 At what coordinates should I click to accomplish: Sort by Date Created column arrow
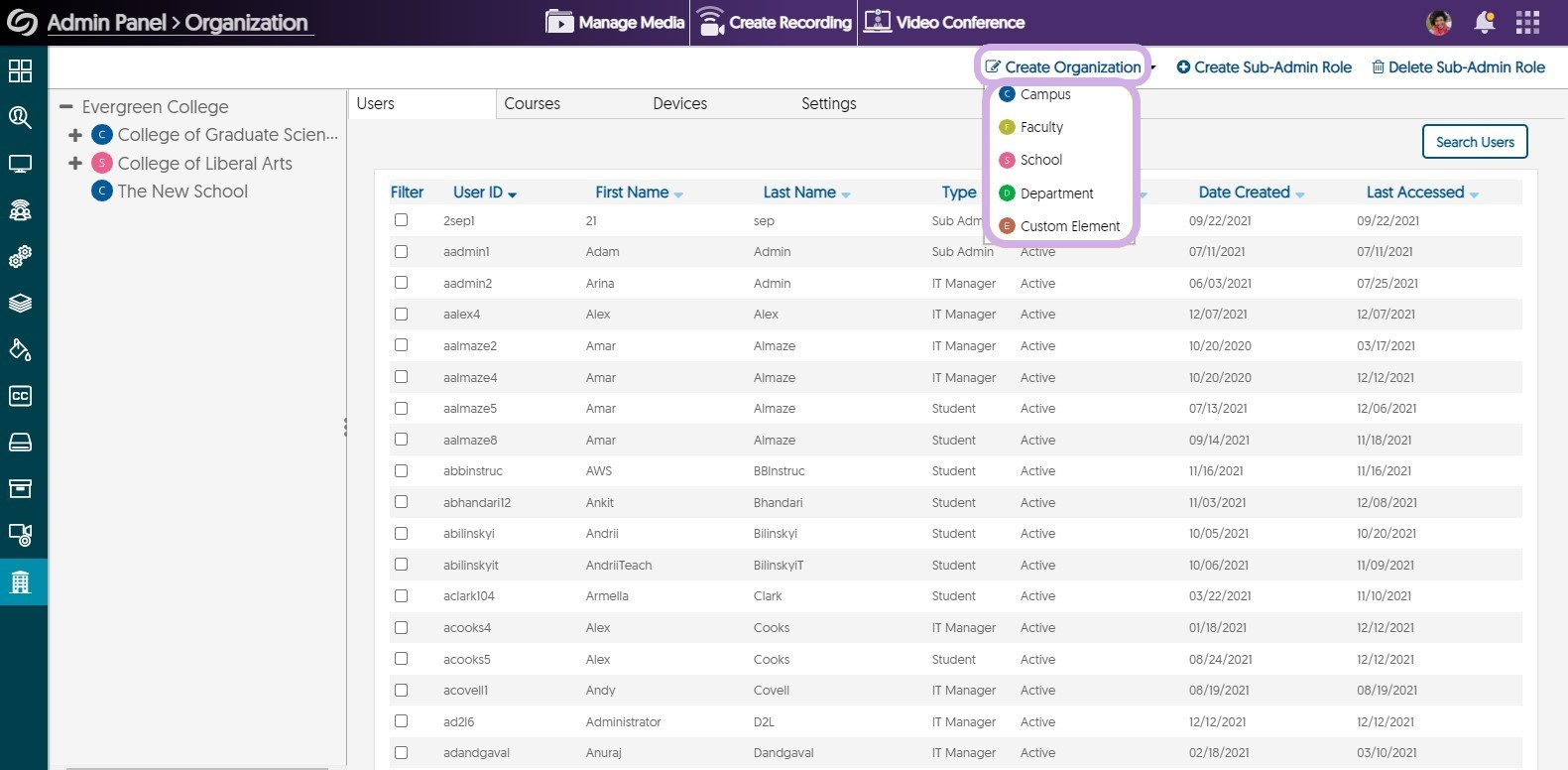[x=1299, y=194]
